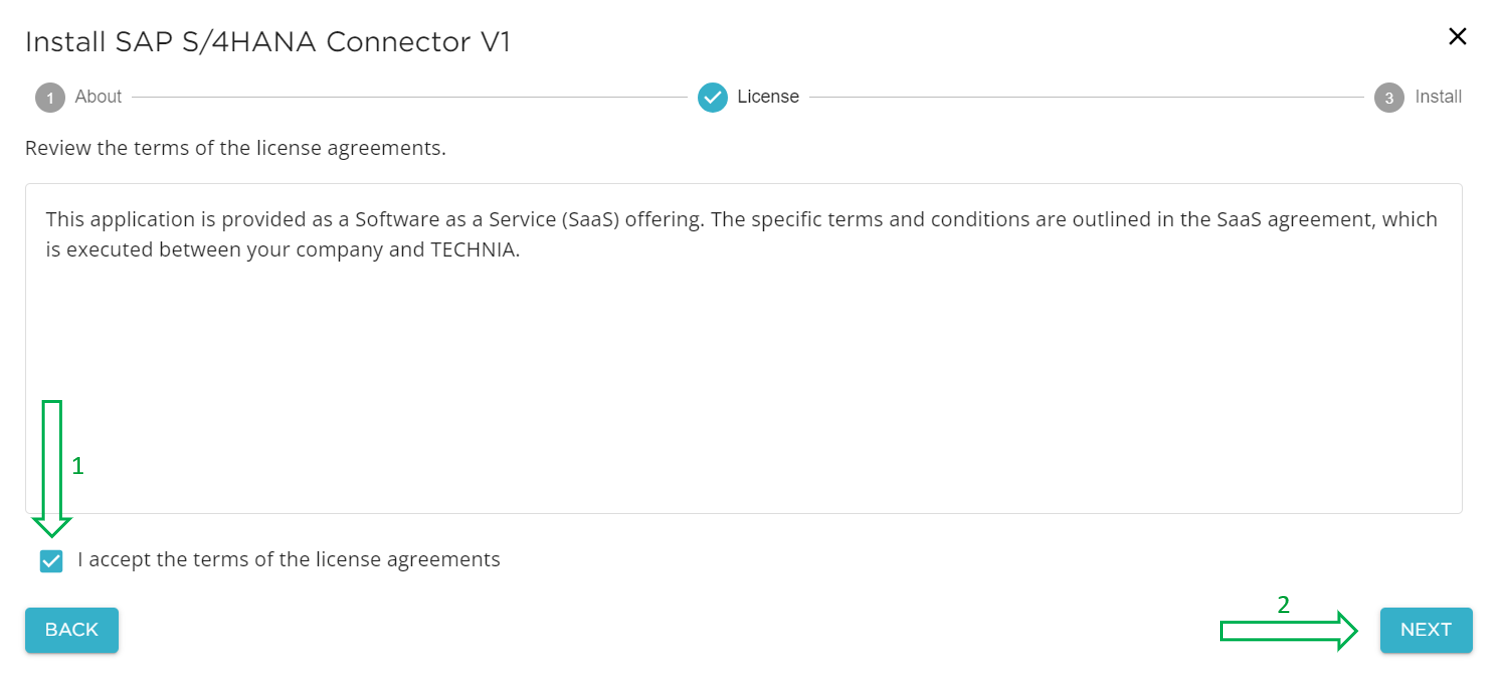Click the completed License step checkmark icon
The height and width of the screenshot is (675, 1499).
click(x=712, y=97)
